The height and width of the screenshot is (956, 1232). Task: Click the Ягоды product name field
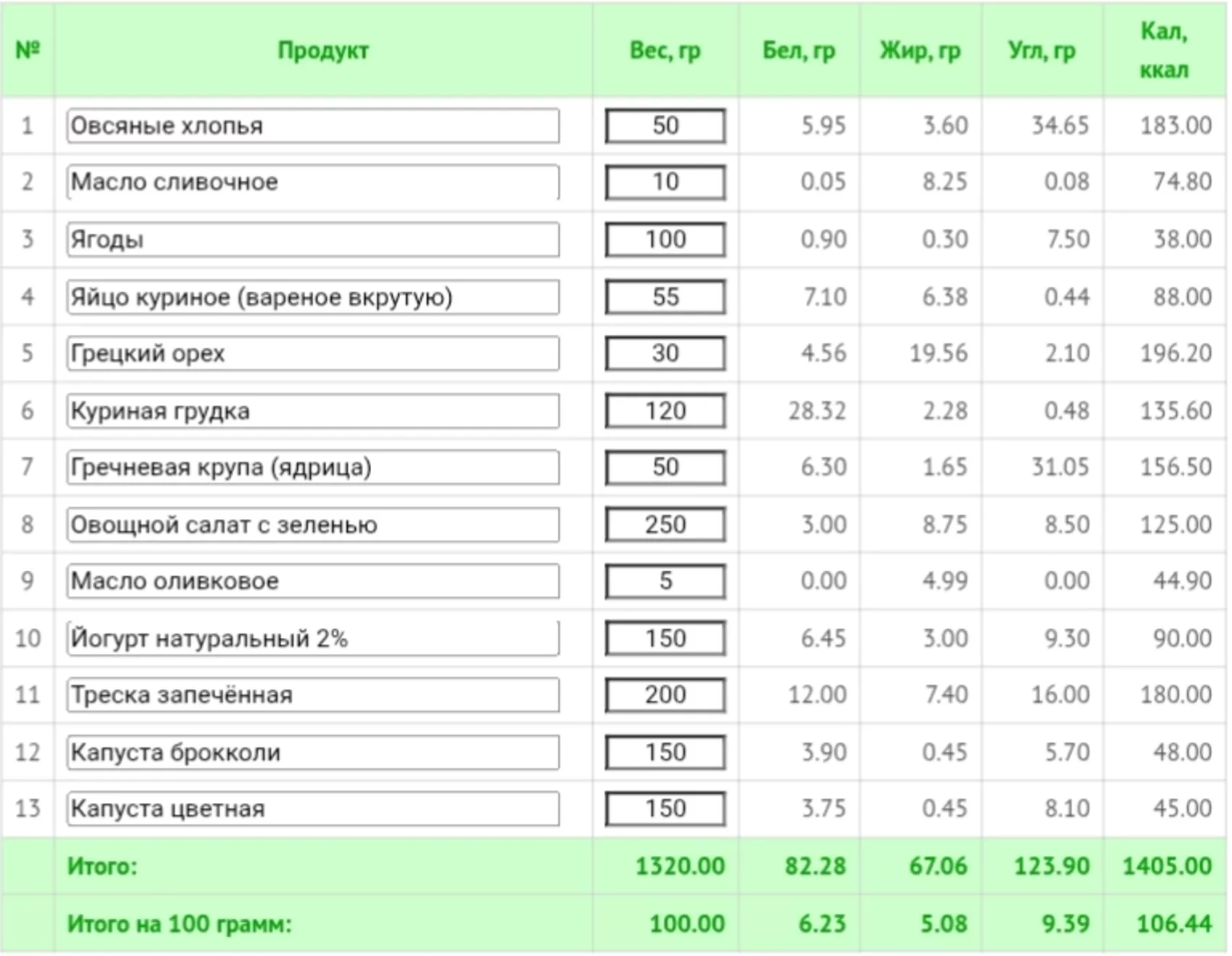tap(313, 239)
